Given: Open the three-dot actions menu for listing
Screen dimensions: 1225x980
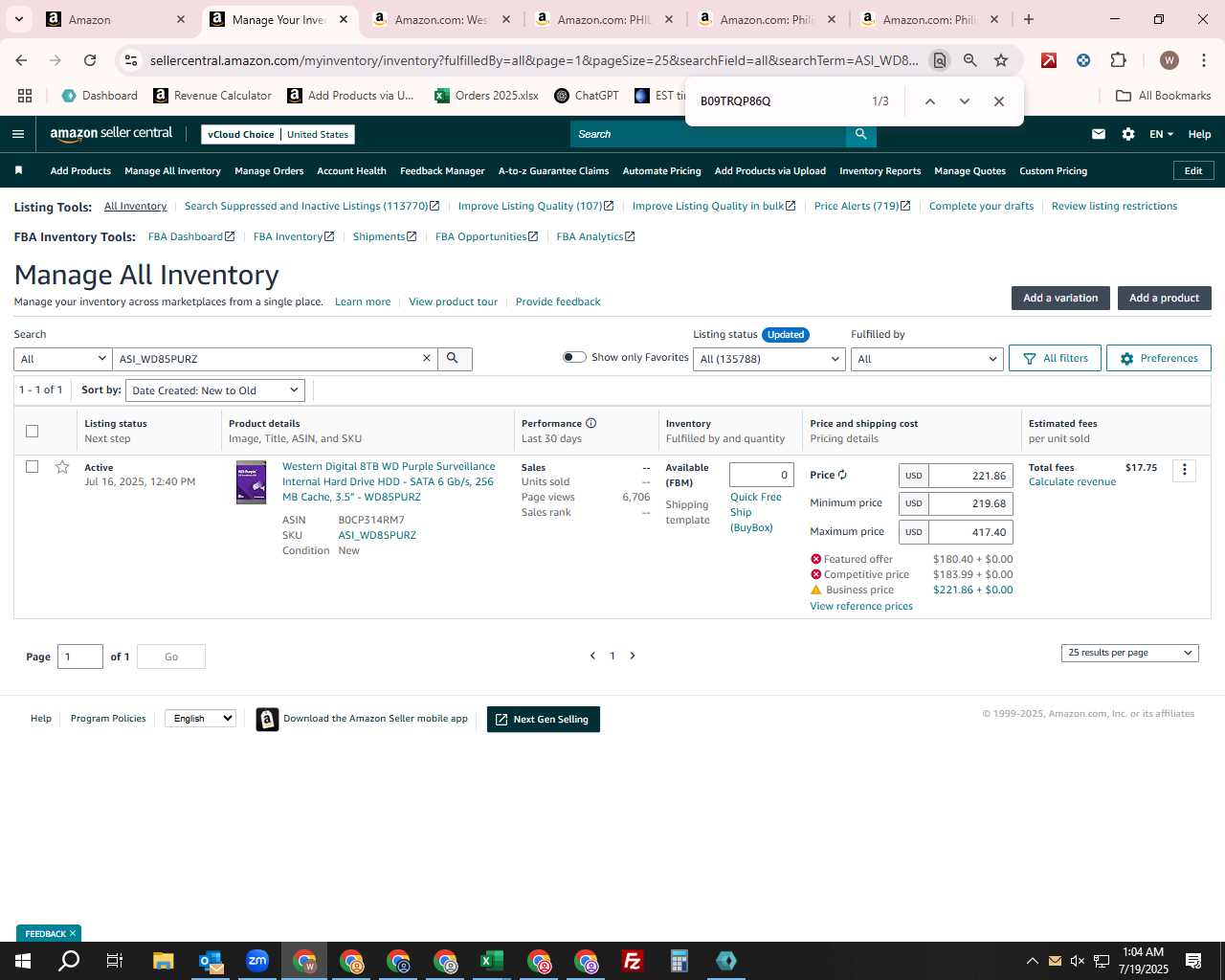Looking at the screenshot, I should 1185,470.
